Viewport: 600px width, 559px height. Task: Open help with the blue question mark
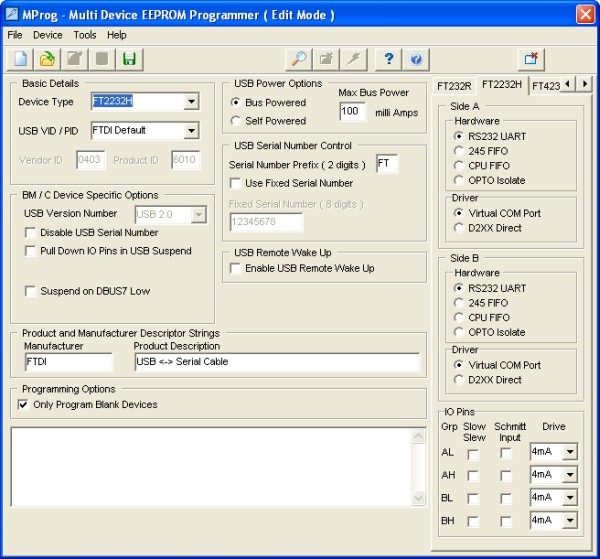pos(388,60)
